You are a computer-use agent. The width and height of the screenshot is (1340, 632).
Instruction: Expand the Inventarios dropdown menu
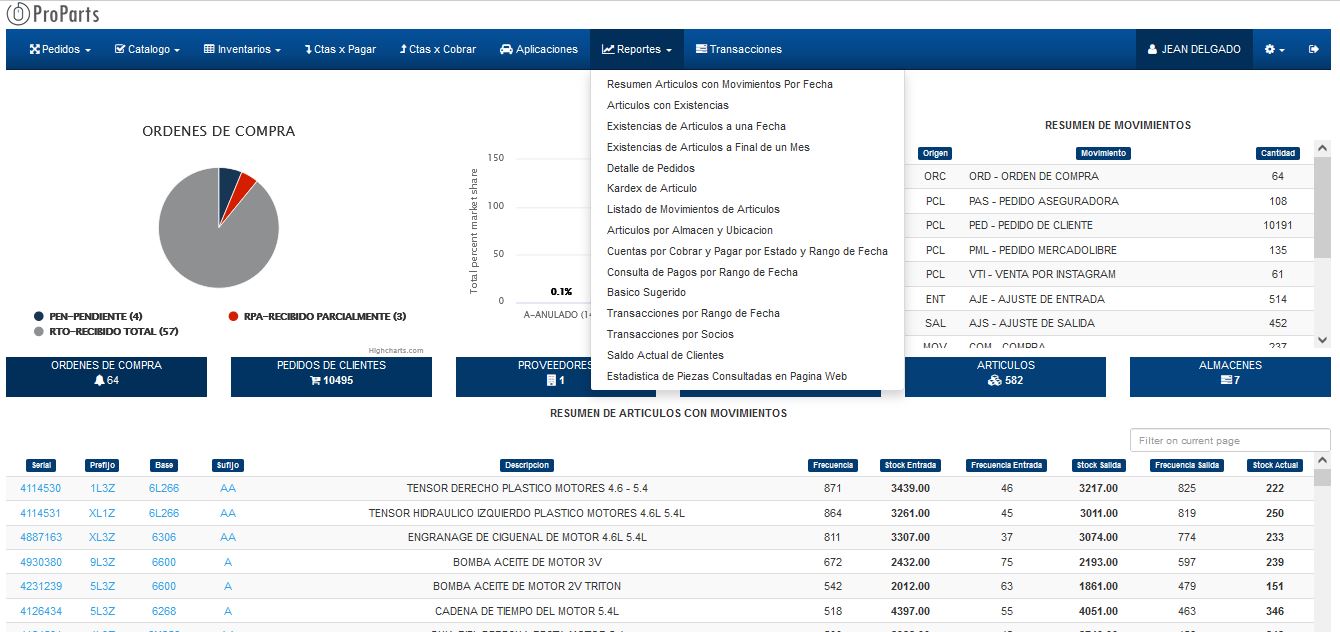pos(242,49)
